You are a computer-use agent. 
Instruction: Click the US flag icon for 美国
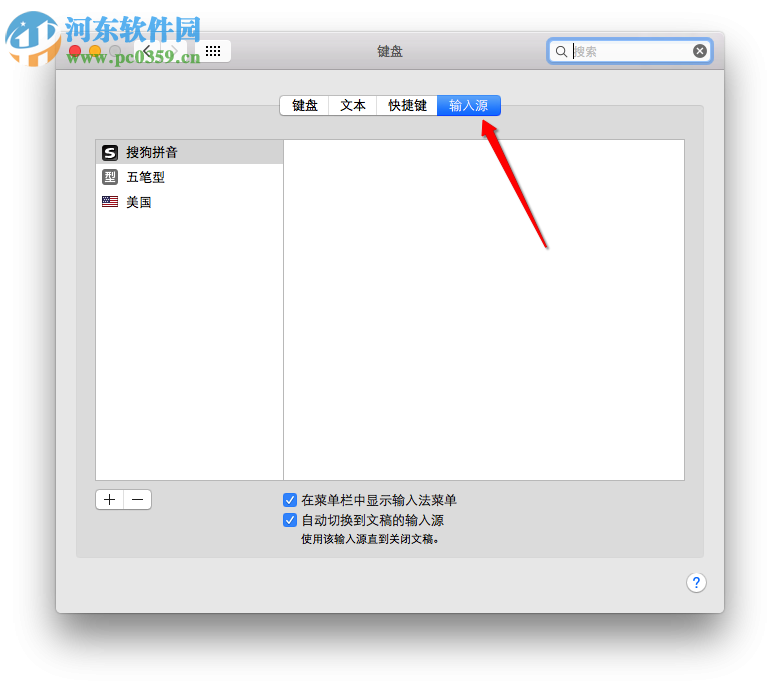click(110, 201)
